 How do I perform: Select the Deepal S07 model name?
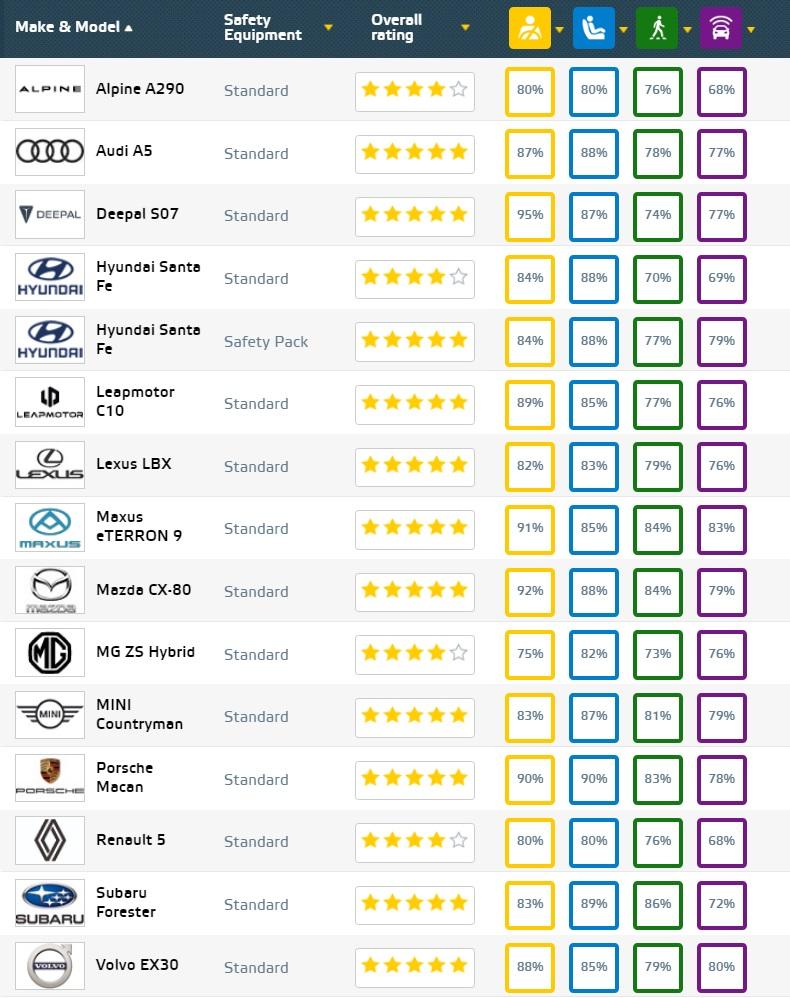point(138,214)
